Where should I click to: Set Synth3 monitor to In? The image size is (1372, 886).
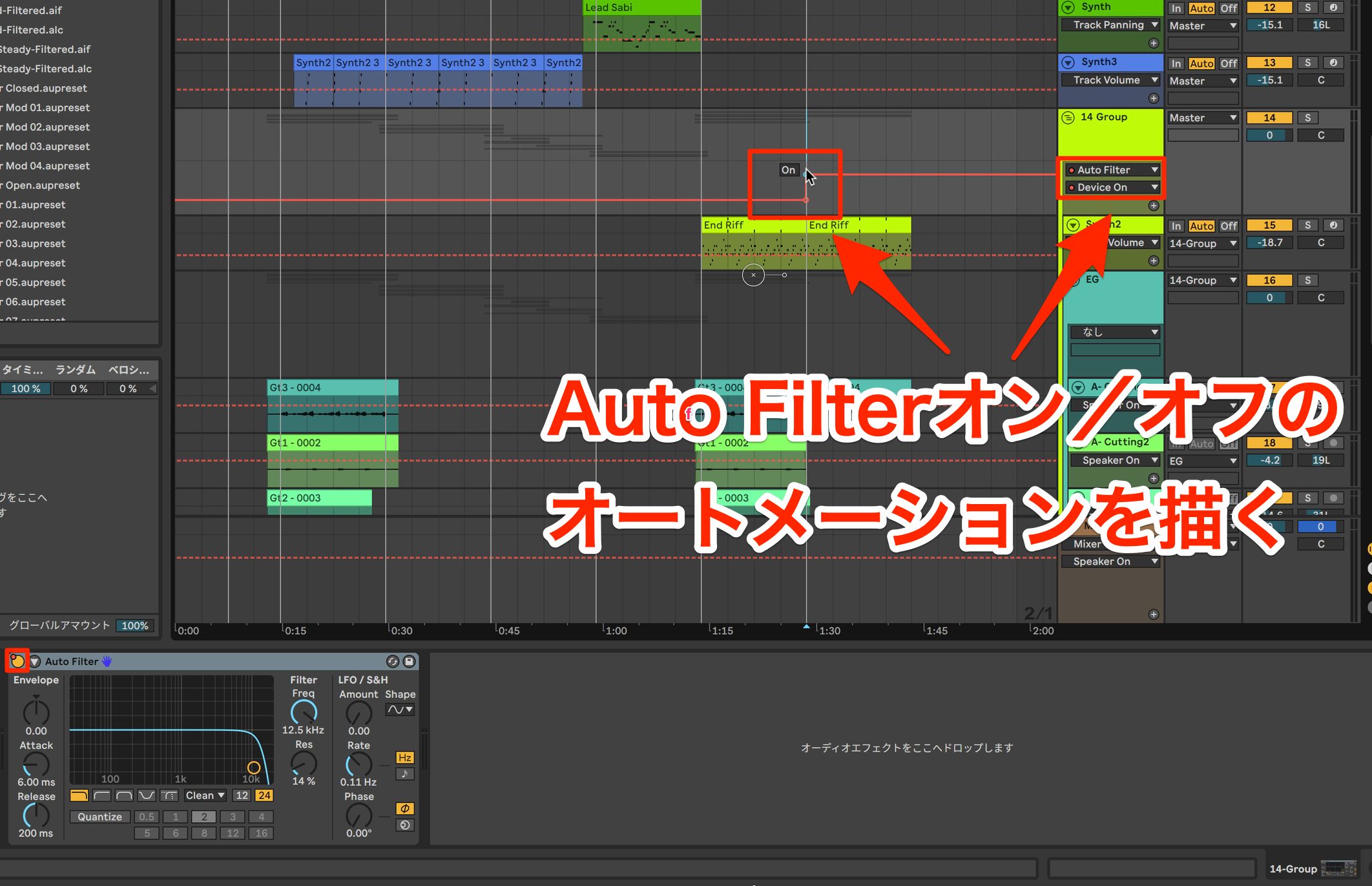(x=1176, y=63)
